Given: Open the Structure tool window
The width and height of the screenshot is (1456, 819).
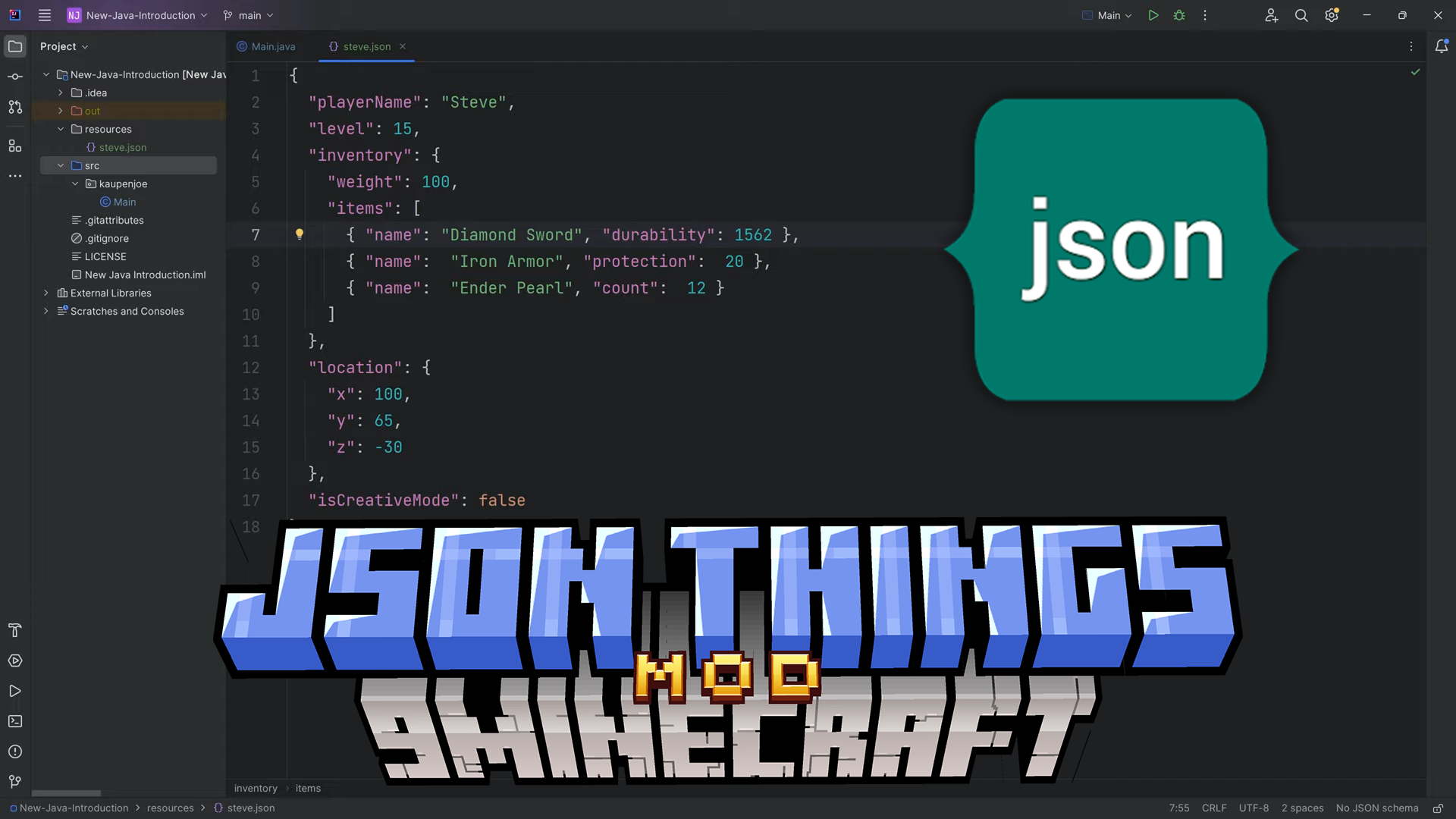Looking at the screenshot, I should coord(15,146).
